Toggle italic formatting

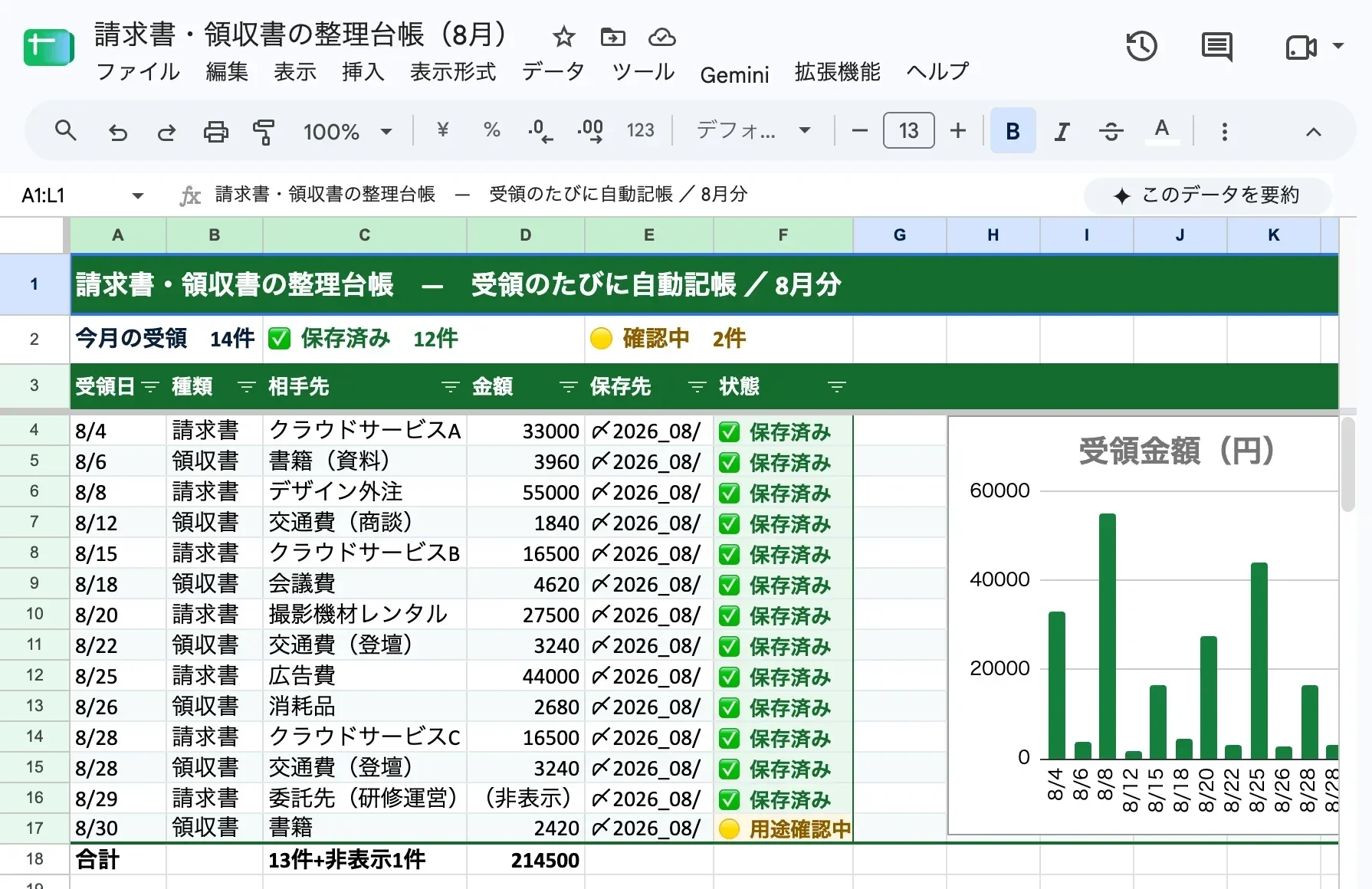tap(1062, 132)
